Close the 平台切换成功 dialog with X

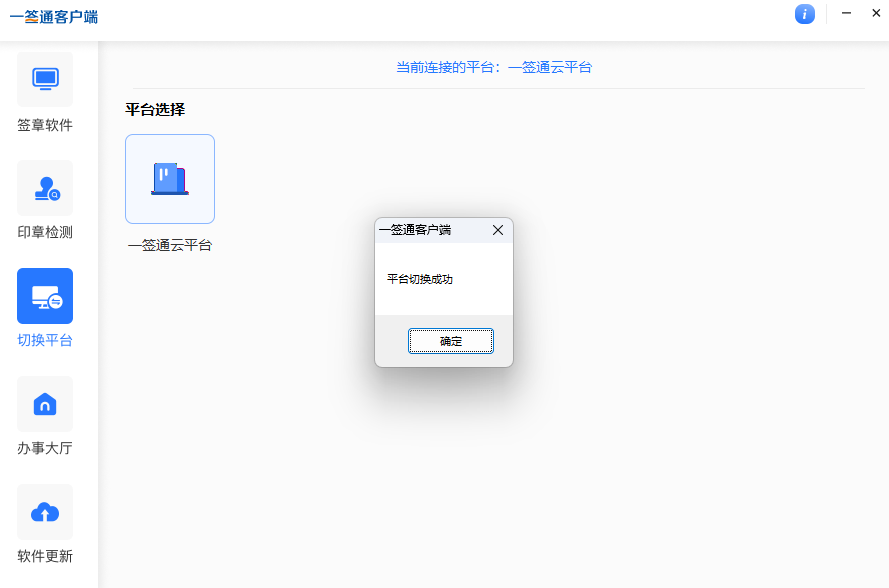[x=498, y=230]
